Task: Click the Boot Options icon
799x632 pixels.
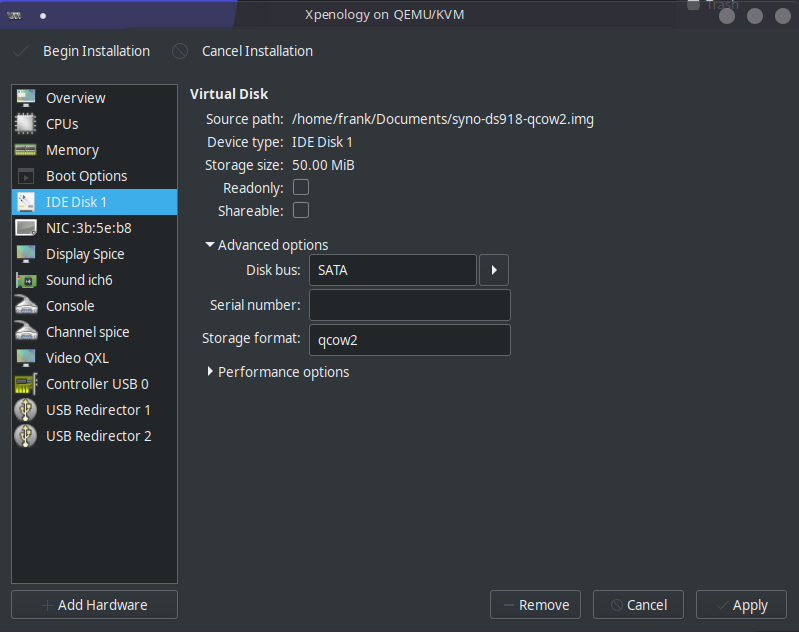Action: click(x=25, y=176)
